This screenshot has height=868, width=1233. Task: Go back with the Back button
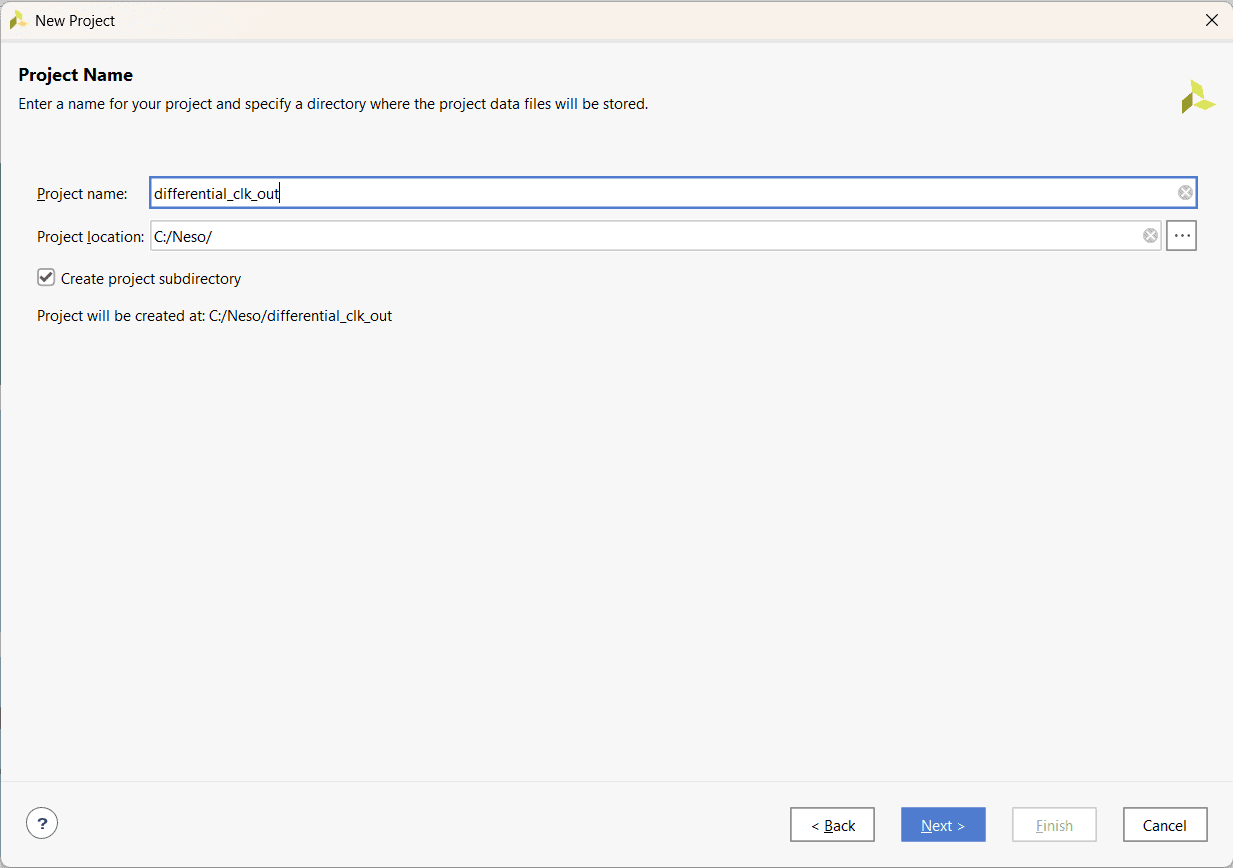832,825
